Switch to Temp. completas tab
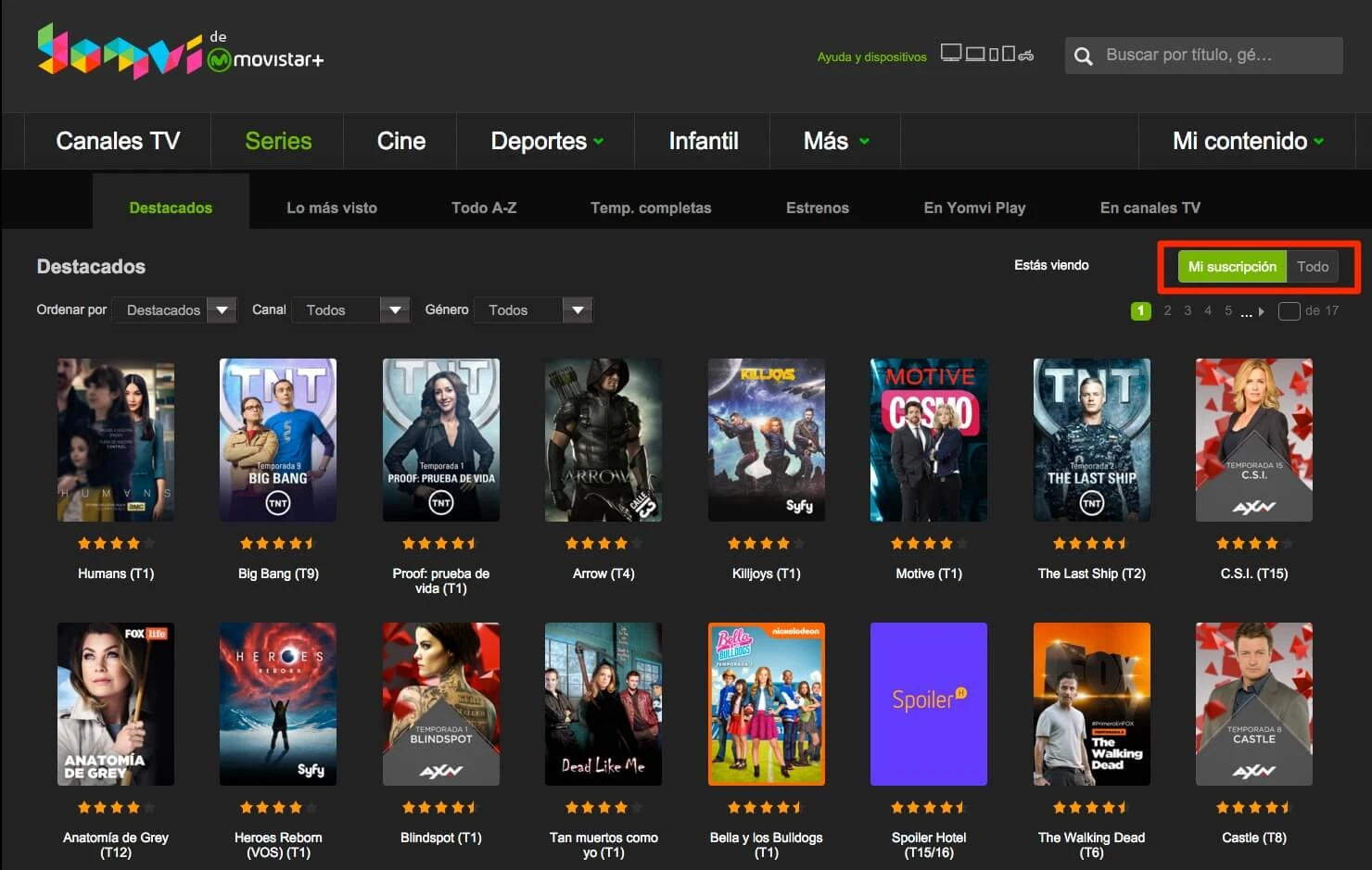Image resolution: width=1372 pixels, height=870 pixels. tap(651, 208)
